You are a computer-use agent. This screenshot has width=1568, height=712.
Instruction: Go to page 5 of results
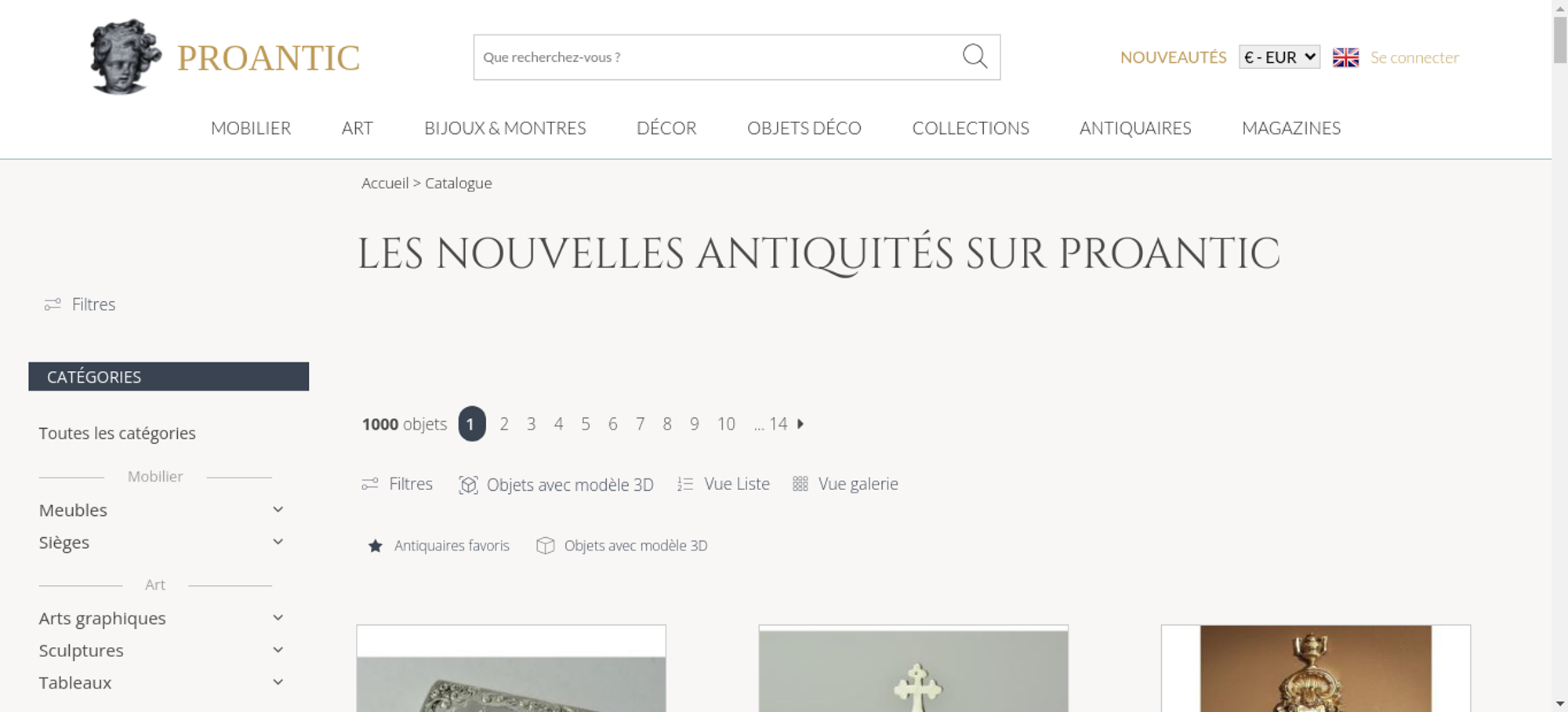(586, 424)
